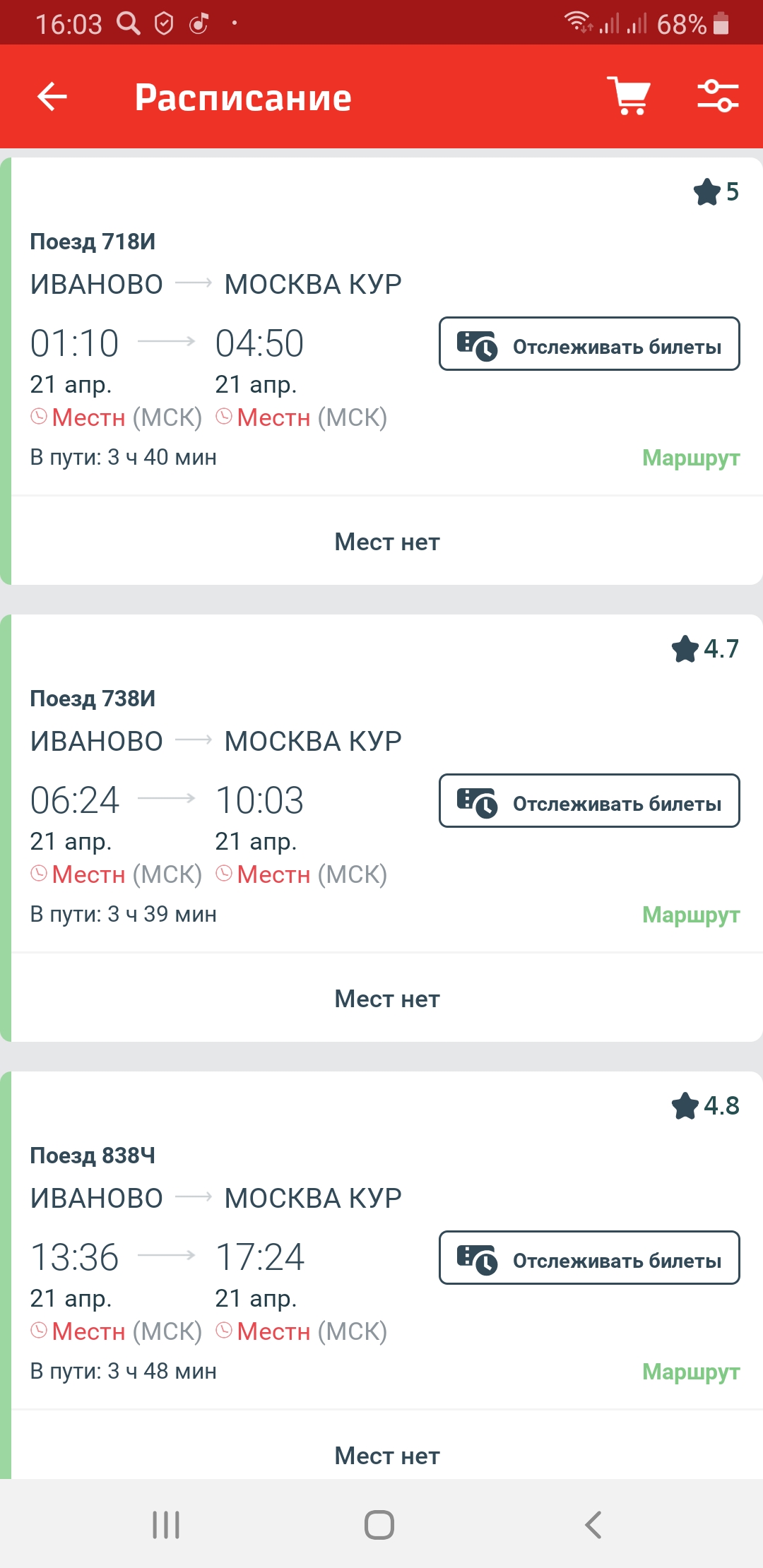Track tickets for train 838Ч
Viewport: 763px width, 1568px height.
pos(589,1258)
